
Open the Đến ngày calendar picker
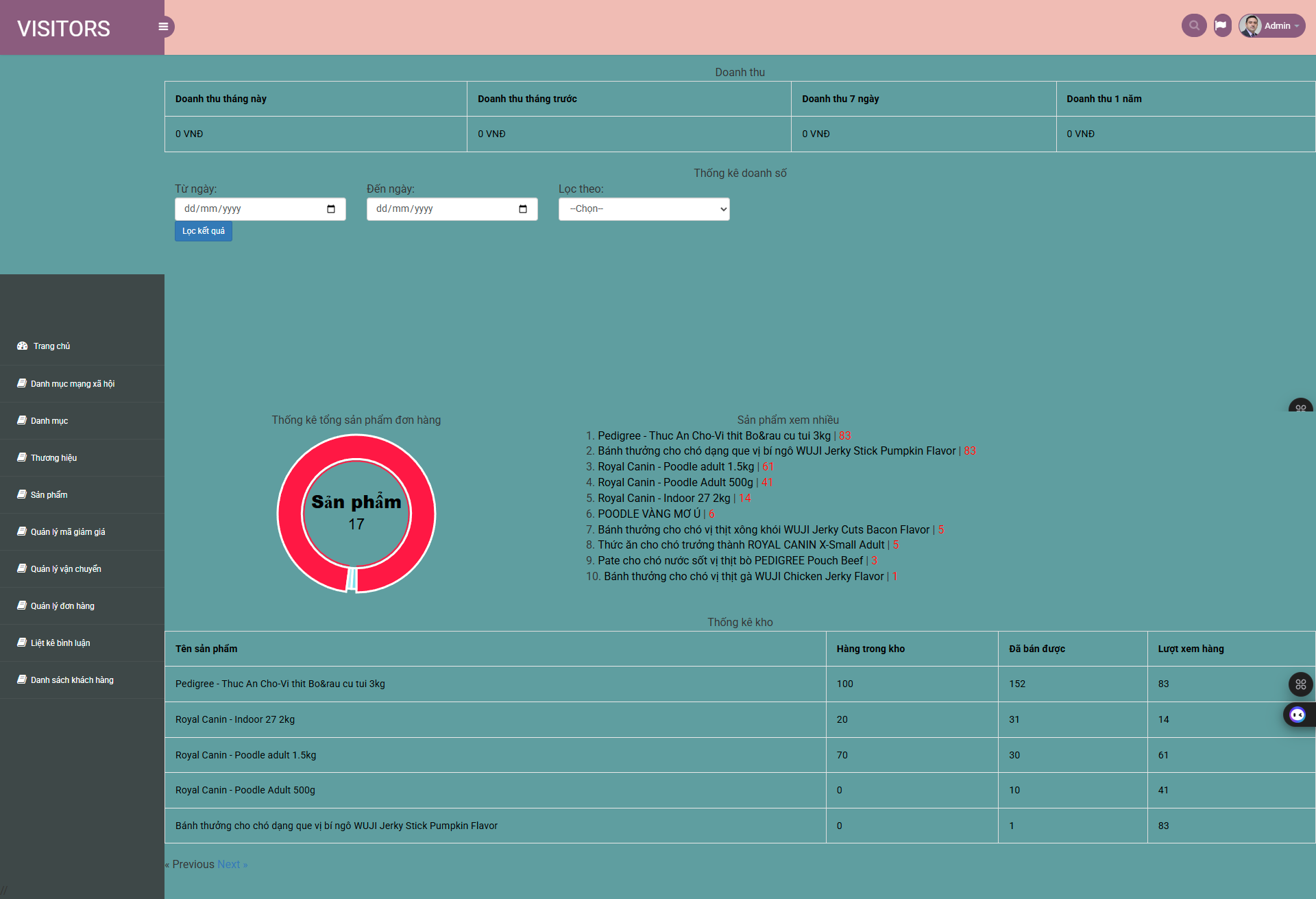click(522, 208)
